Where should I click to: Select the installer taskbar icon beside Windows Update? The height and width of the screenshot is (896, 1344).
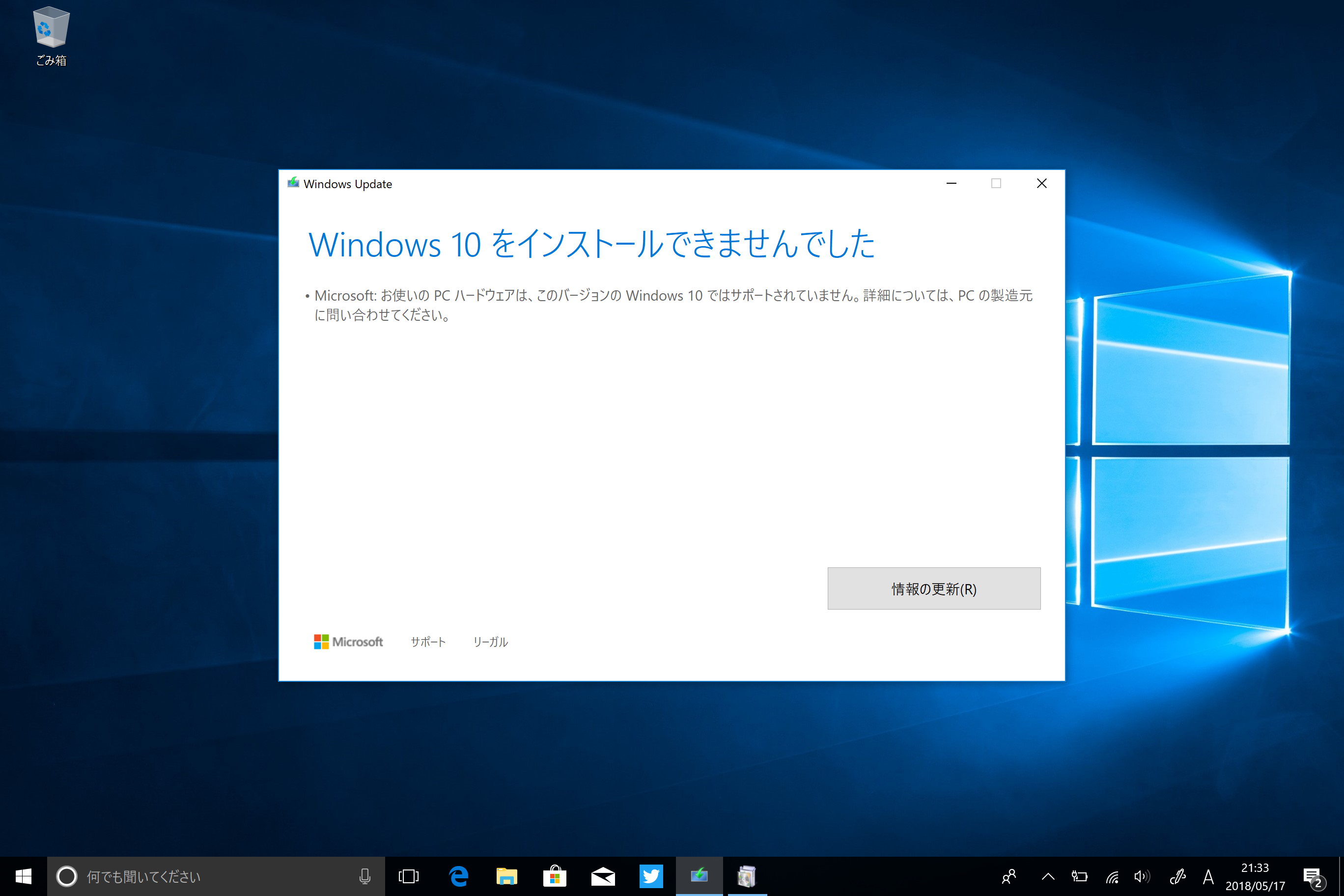pos(747,876)
